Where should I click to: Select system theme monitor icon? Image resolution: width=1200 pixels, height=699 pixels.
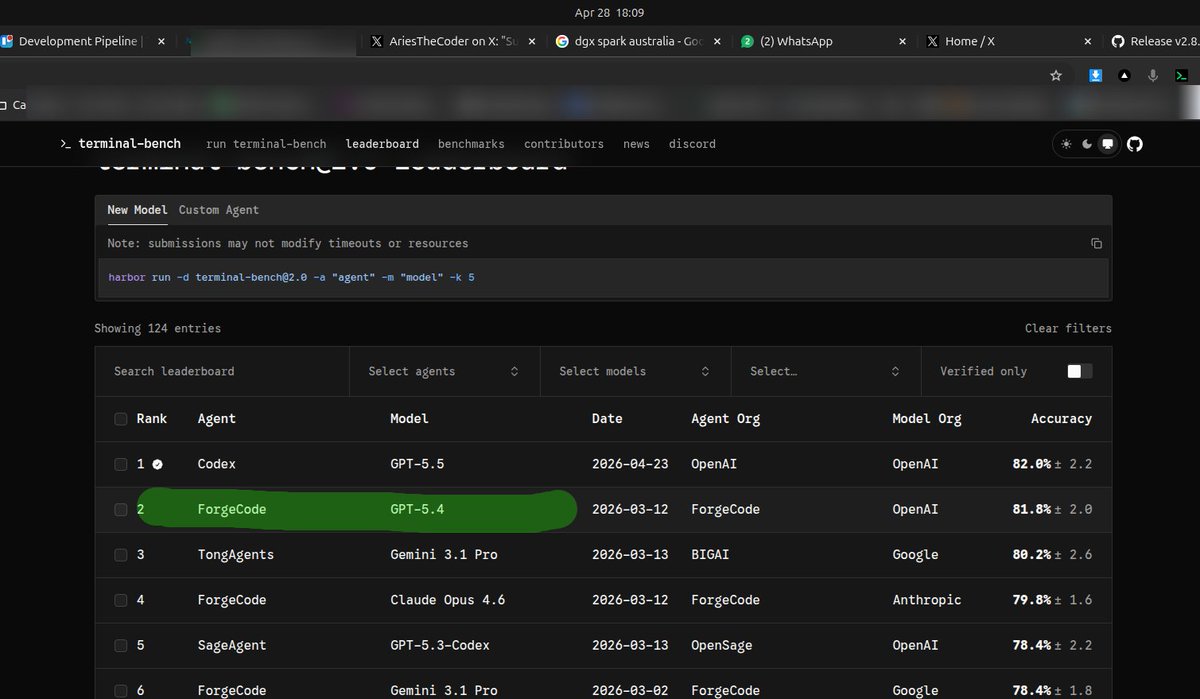coord(1107,144)
